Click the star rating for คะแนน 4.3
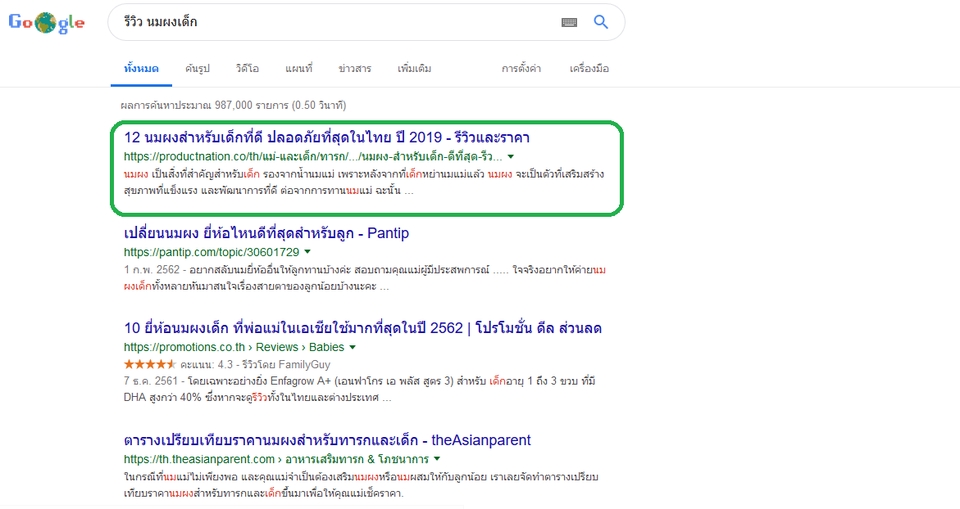This screenshot has height=509, width=960. [149, 364]
